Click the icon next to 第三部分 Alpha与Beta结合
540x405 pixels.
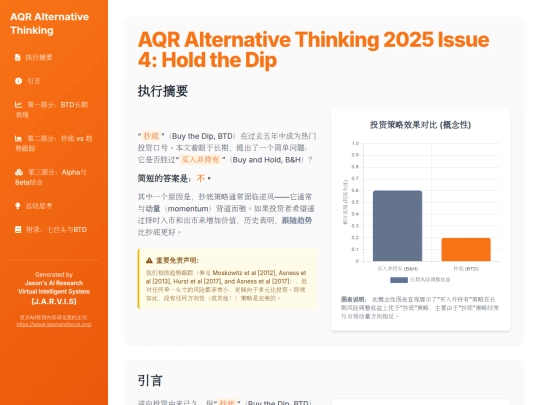pyautogui.click(x=19, y=172)
